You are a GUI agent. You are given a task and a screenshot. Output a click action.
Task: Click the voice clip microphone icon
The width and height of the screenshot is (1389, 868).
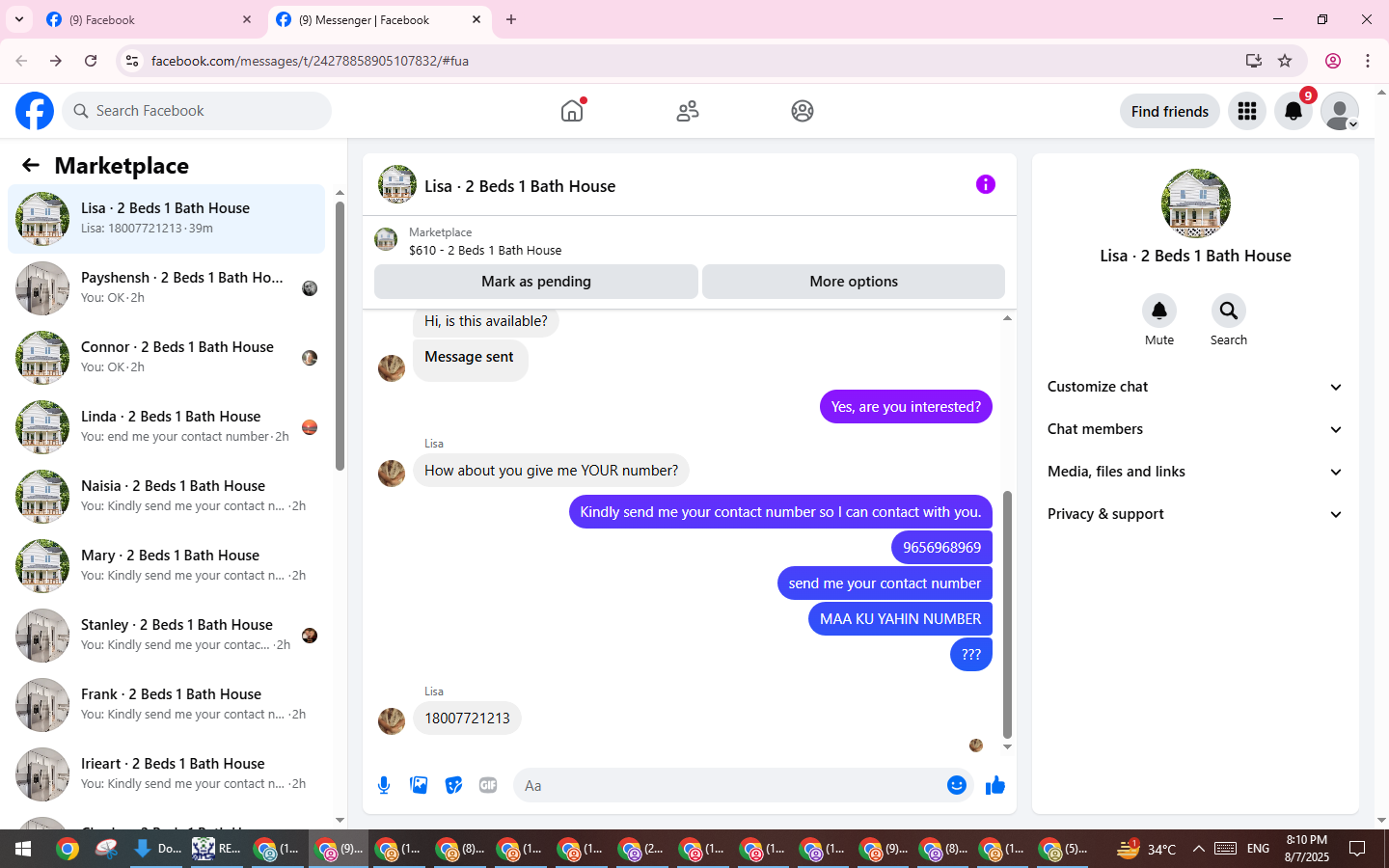(384, 785)
